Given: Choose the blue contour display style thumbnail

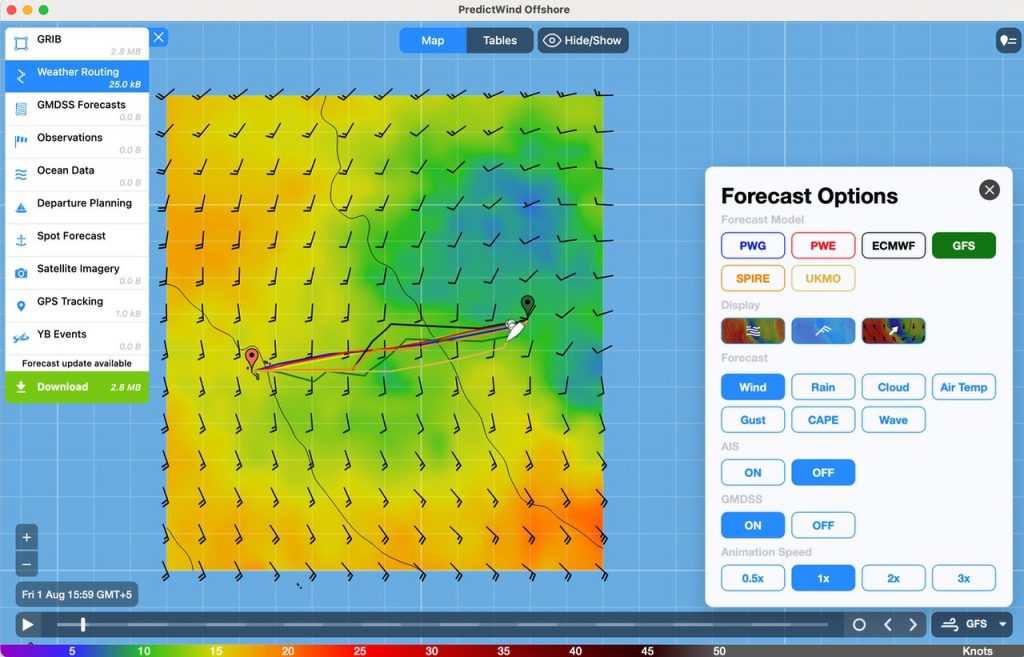Looking at the screenshot, I should tap(823, 331).
